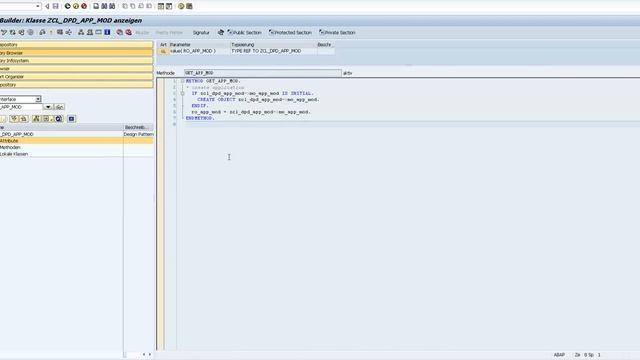
Task: Click the object name field ending _APP_MOD
Action: tap(21, 107)
